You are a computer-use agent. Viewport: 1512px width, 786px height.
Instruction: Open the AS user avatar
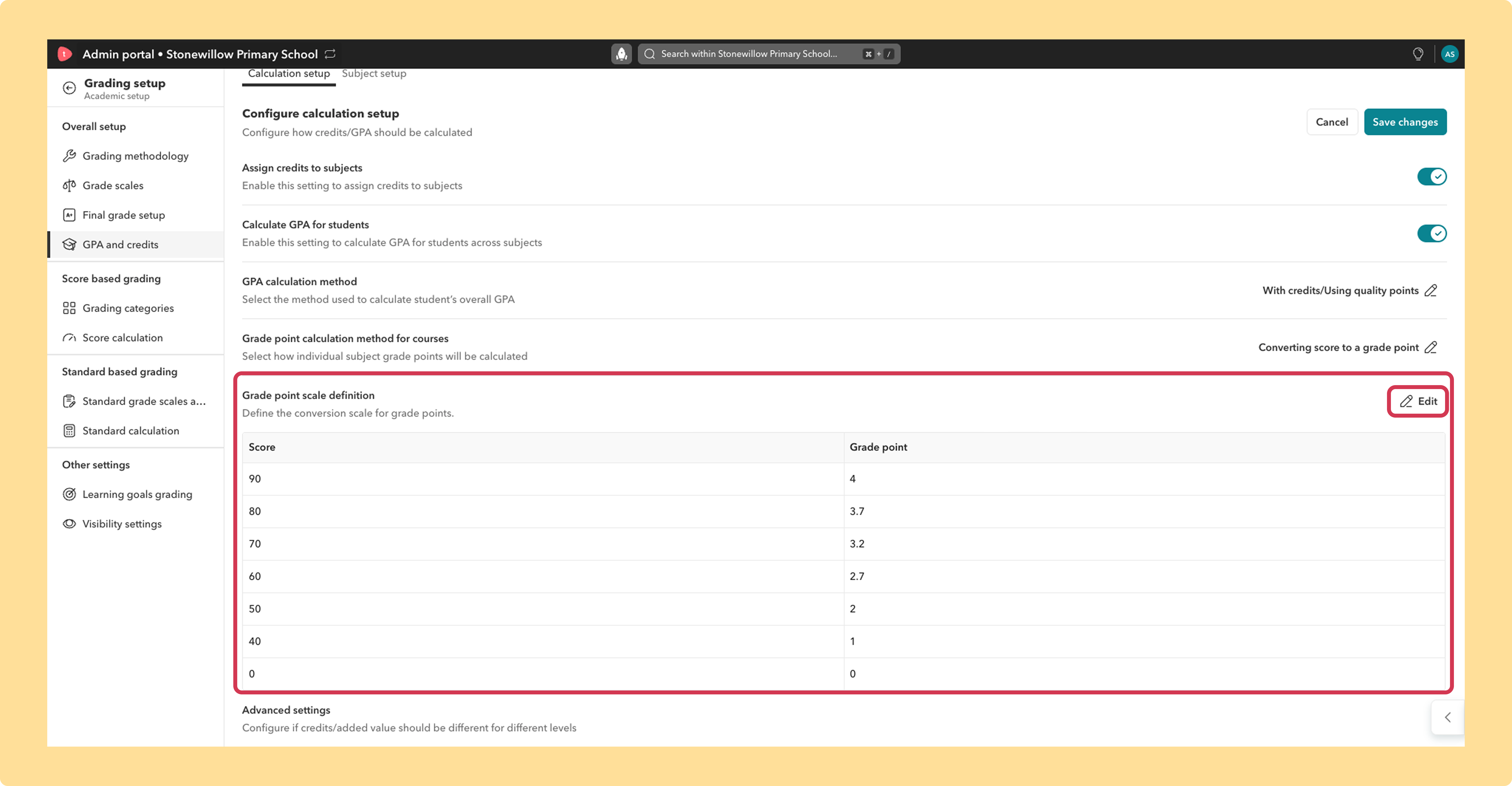point(1449,54)
